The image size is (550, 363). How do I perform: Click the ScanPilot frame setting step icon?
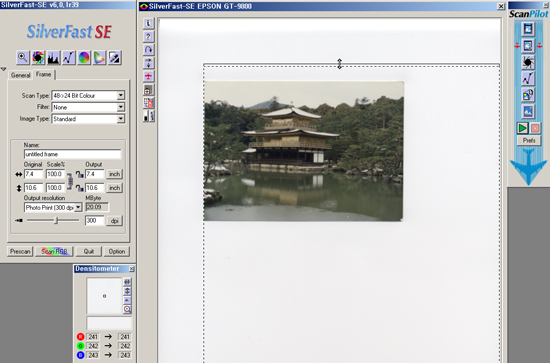point(528,46)
